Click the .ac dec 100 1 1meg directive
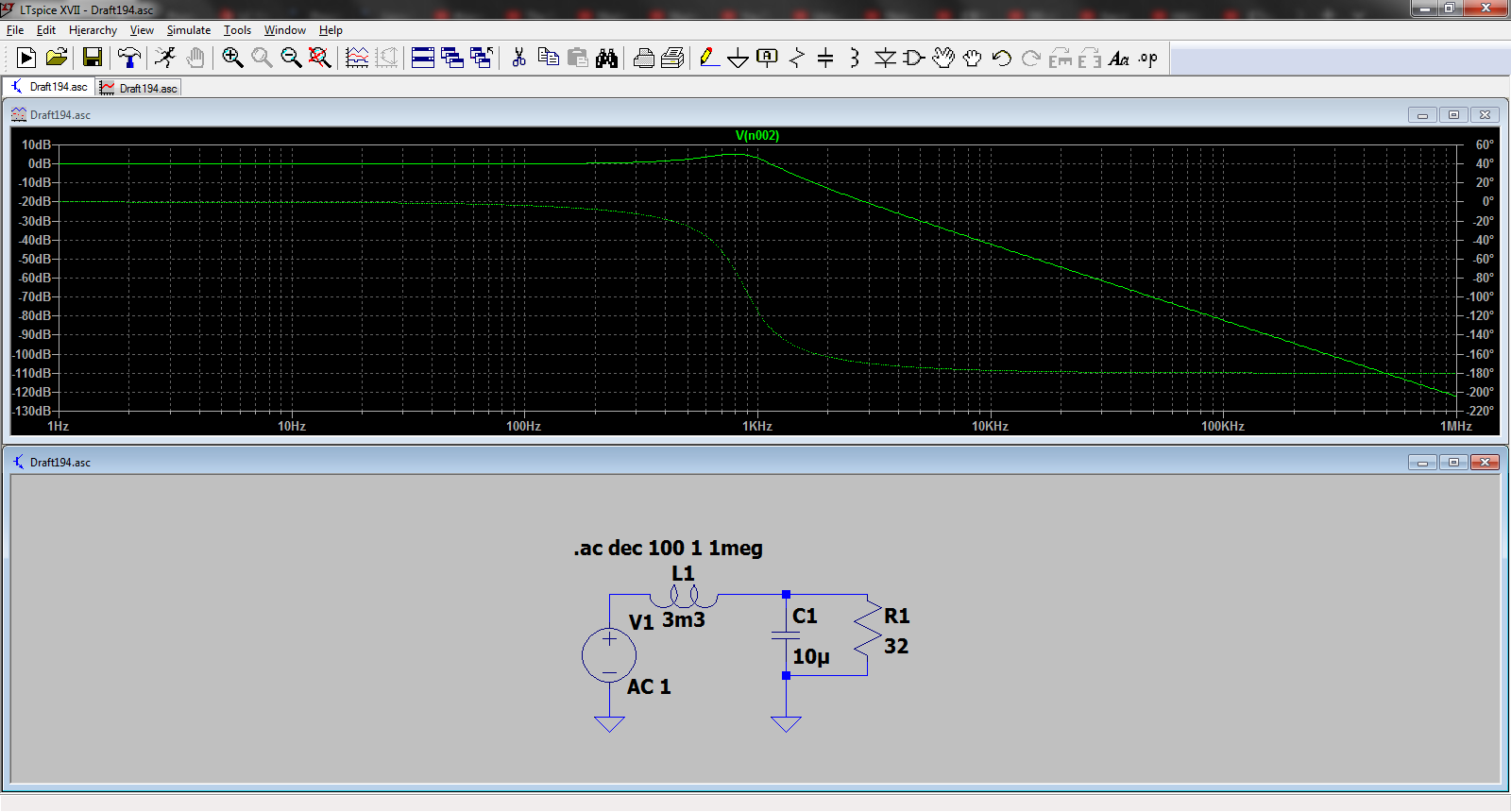Viewport: 1511px width, 812px height. click(668, 548)
